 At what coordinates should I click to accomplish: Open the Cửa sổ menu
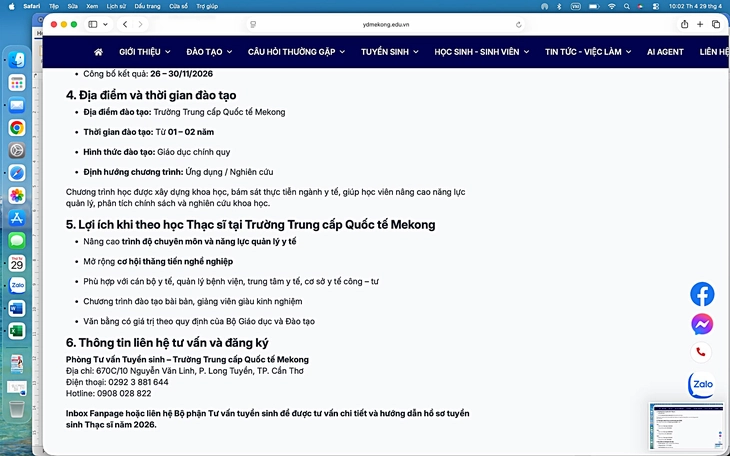[x=178, y=7]
